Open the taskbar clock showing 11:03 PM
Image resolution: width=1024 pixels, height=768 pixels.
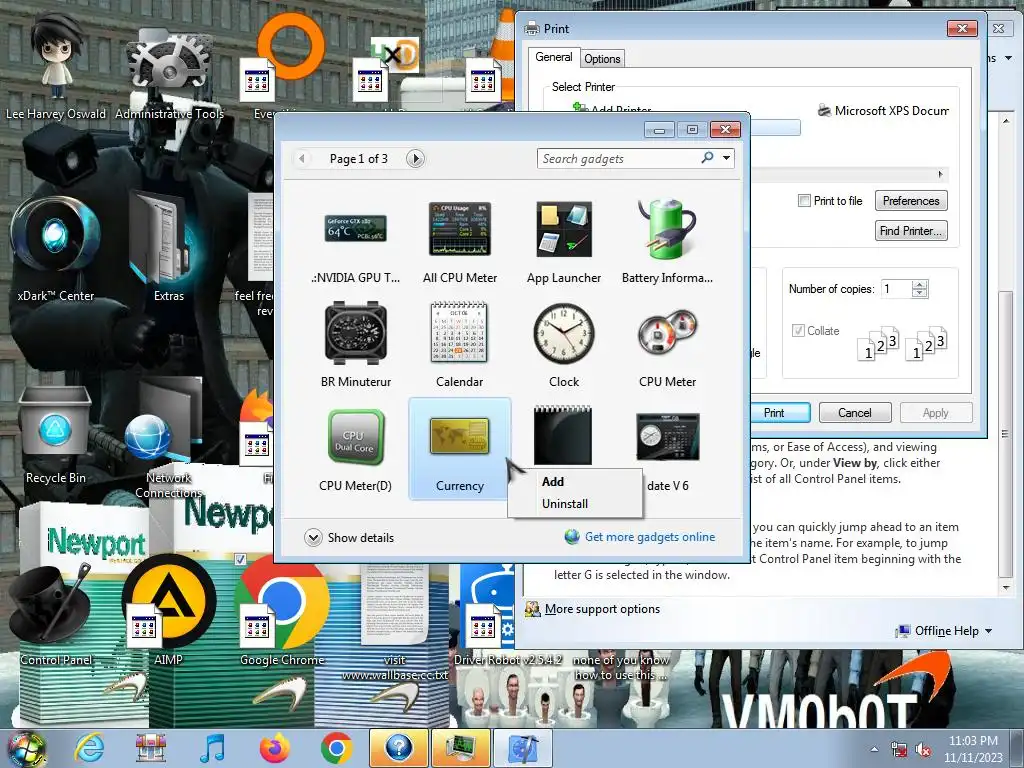973,749
